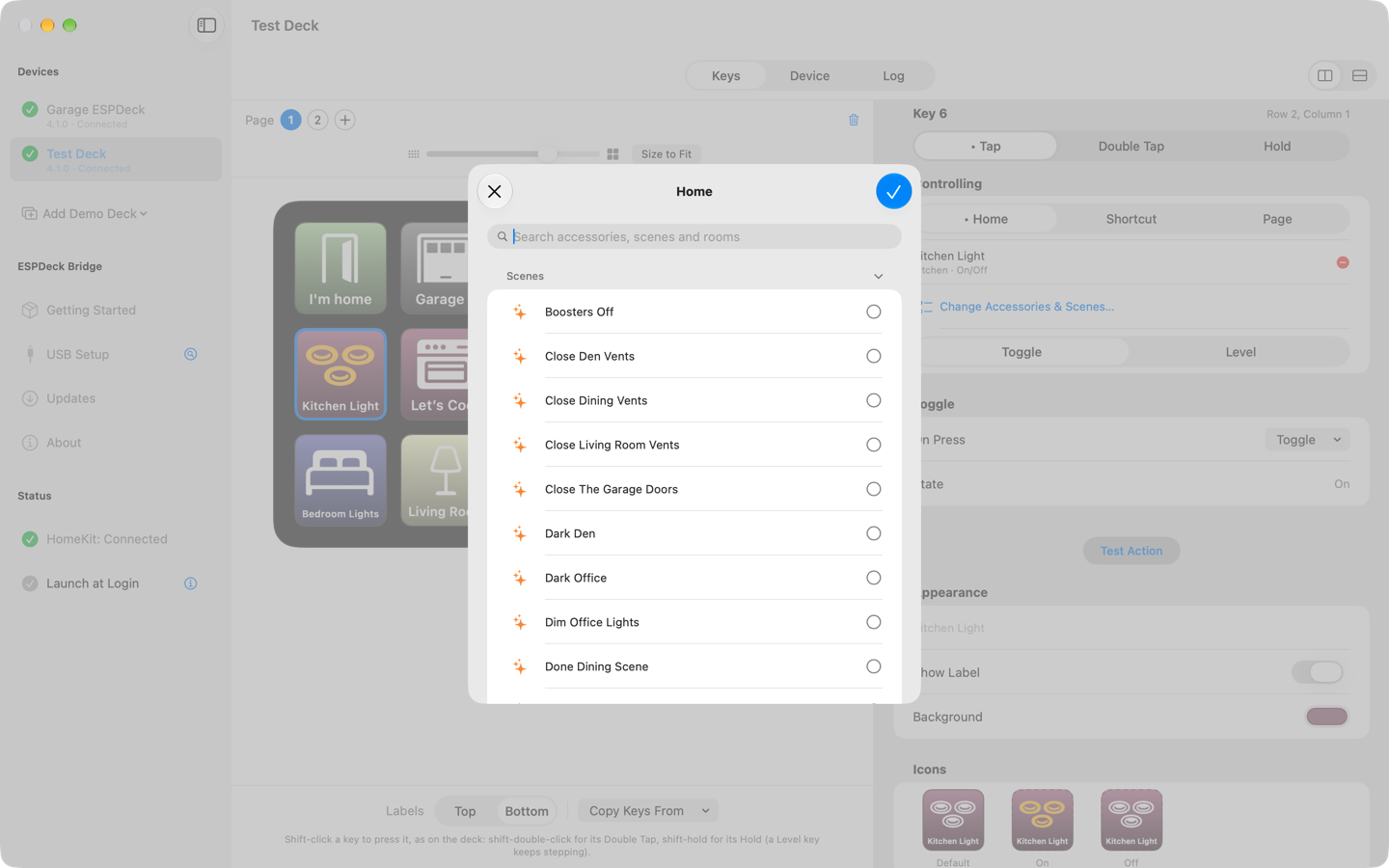Delete page using the trash icon
Viewport: 1389px width, 868px height.
pos(854,120)
